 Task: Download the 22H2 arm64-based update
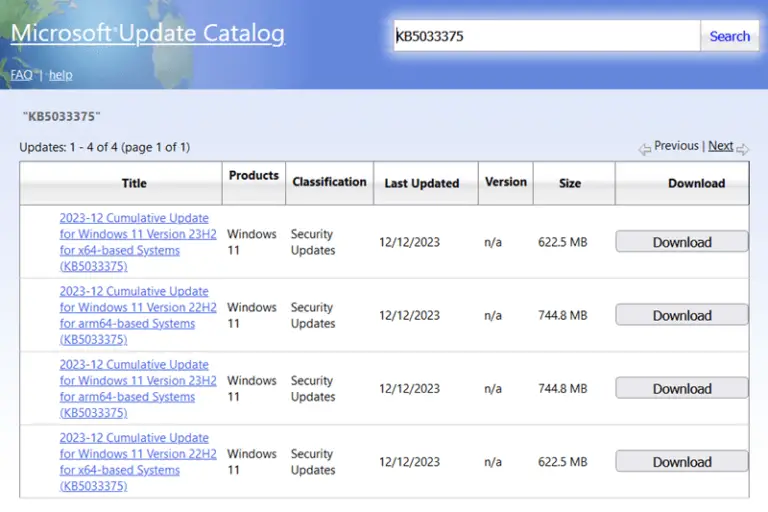[x=681, y=315]
